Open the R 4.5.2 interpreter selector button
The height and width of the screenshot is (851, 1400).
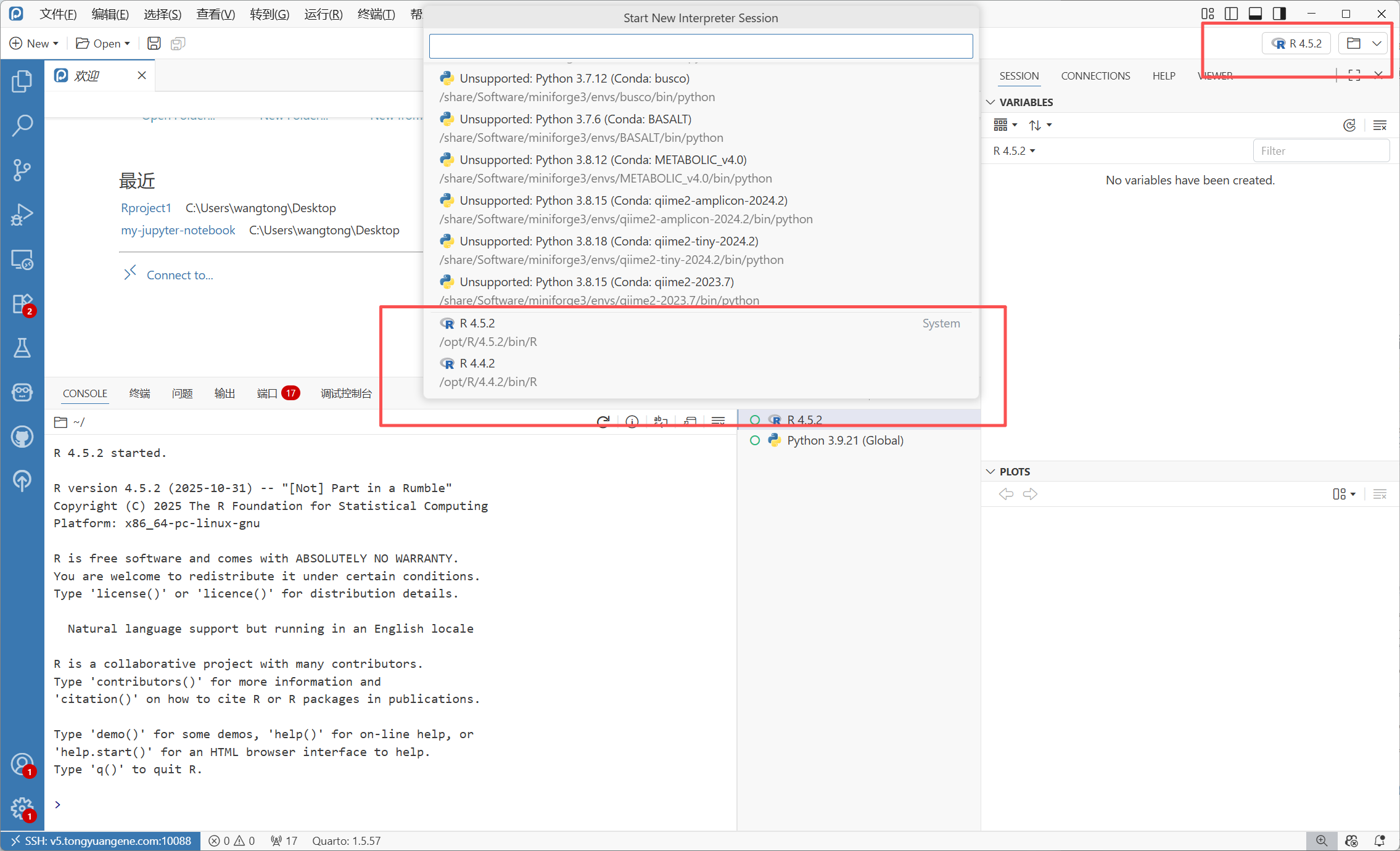[1296, 43]
